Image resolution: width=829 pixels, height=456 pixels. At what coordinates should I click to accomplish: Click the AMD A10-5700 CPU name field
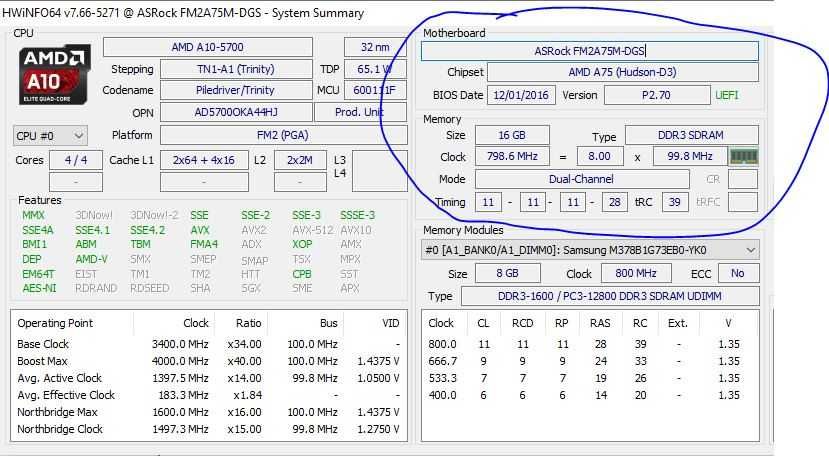[x=208, y=47]
